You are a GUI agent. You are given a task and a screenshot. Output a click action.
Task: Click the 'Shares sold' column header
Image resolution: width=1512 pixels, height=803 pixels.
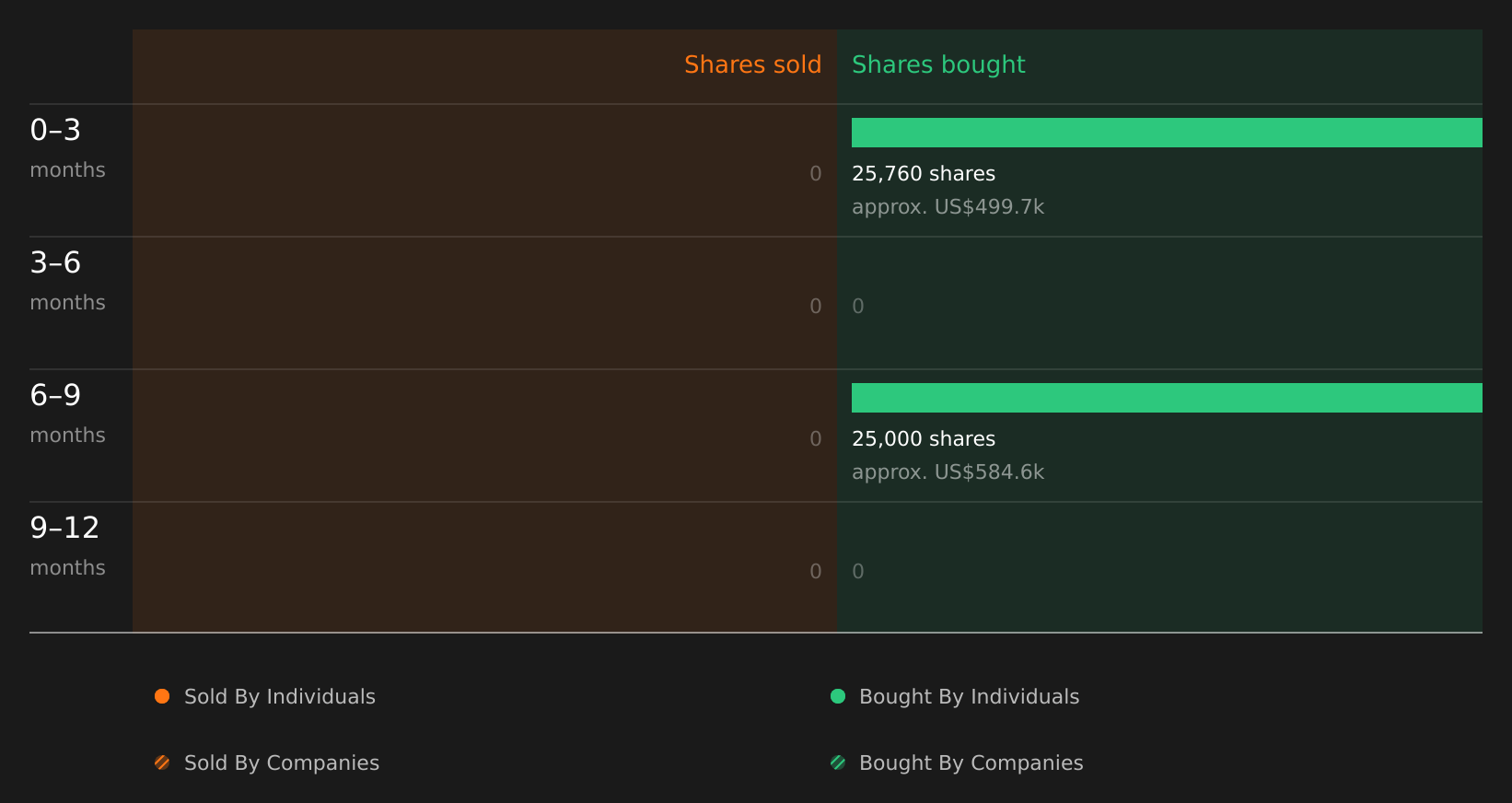click(752, 64)
